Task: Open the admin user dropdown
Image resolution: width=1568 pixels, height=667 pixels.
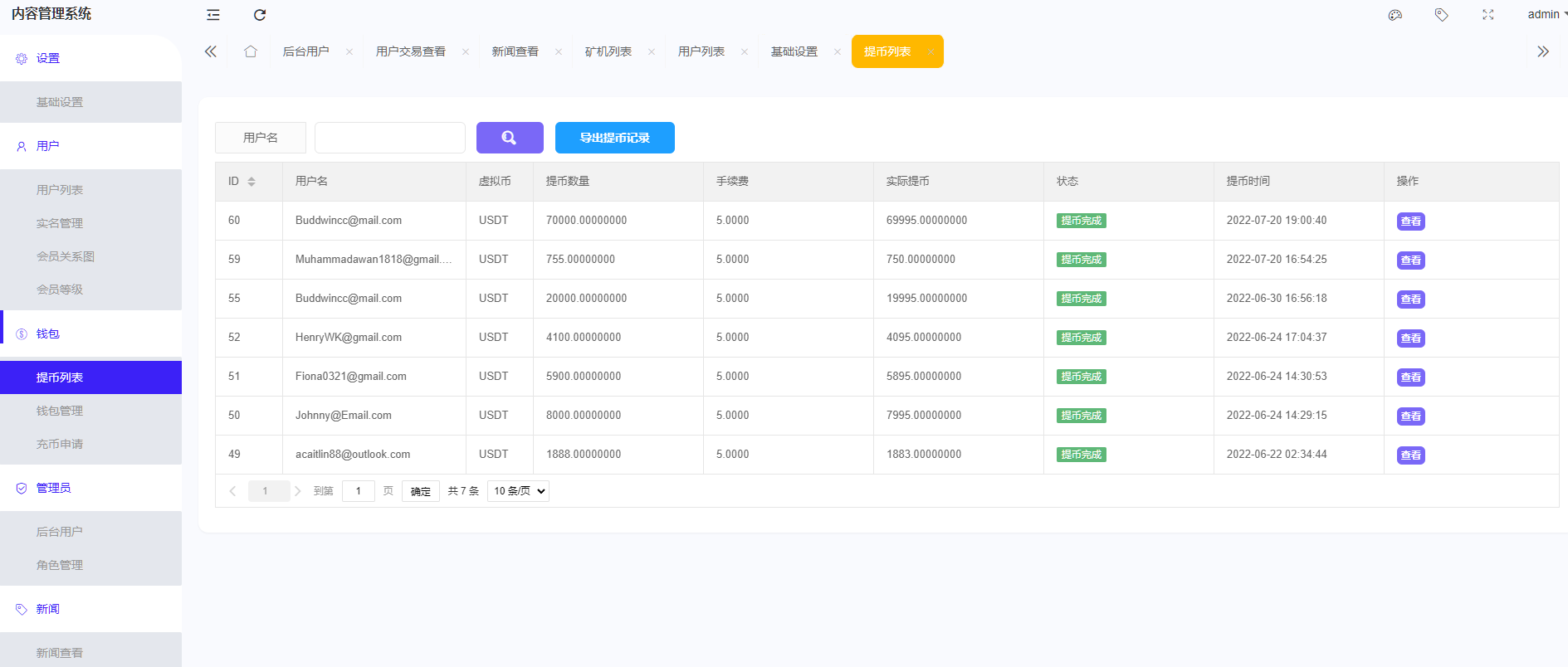Action: 1546,14
